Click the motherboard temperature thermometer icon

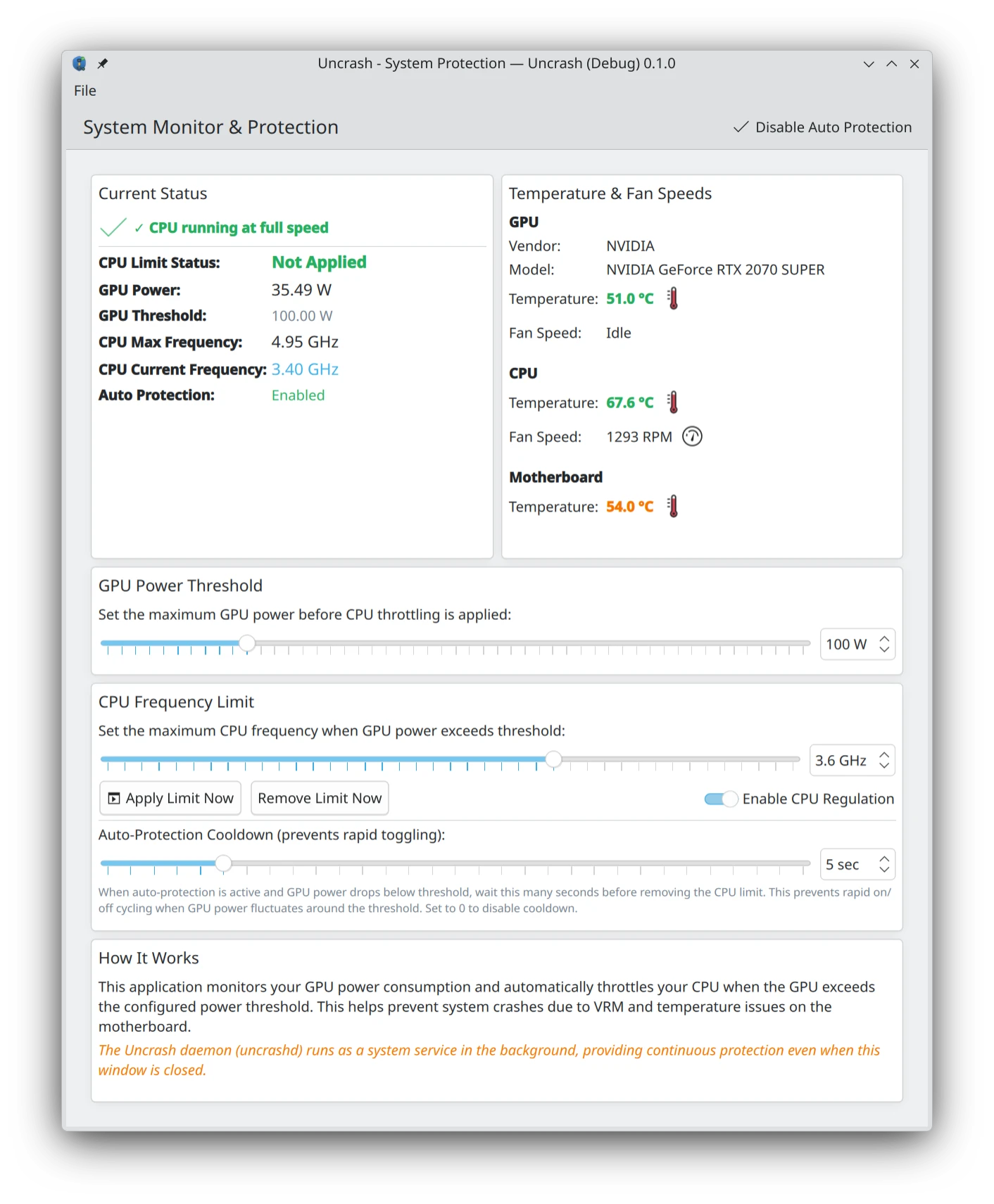[x=672, y=505]
